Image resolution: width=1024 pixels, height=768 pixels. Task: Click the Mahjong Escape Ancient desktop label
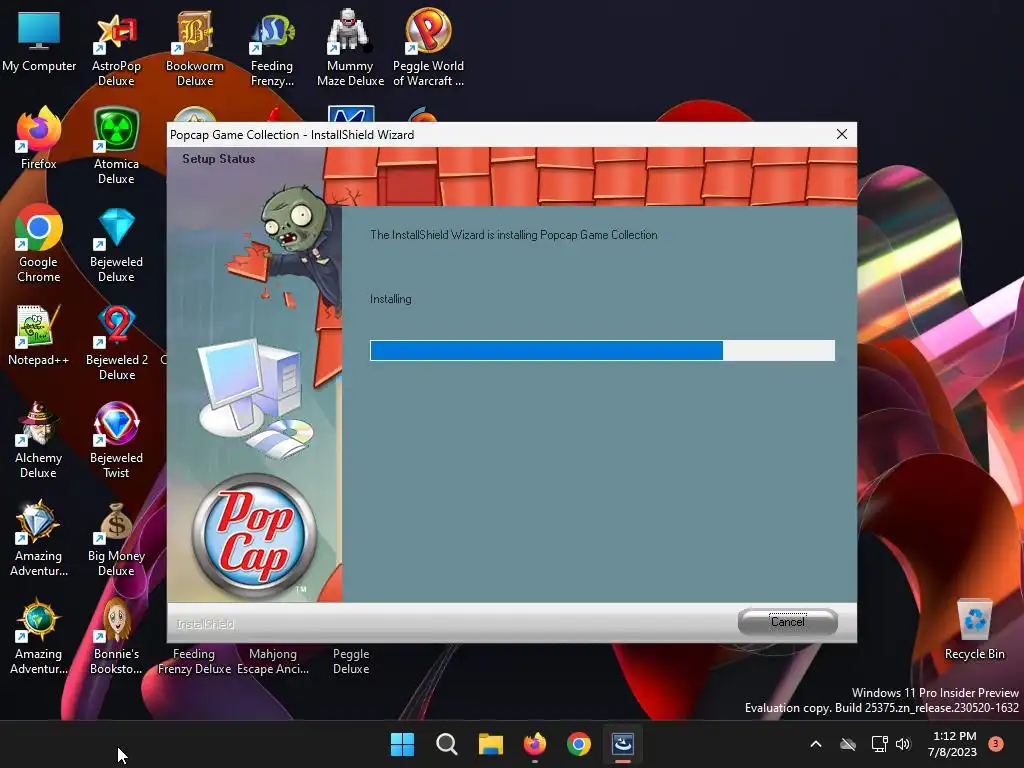pos(273,661)
